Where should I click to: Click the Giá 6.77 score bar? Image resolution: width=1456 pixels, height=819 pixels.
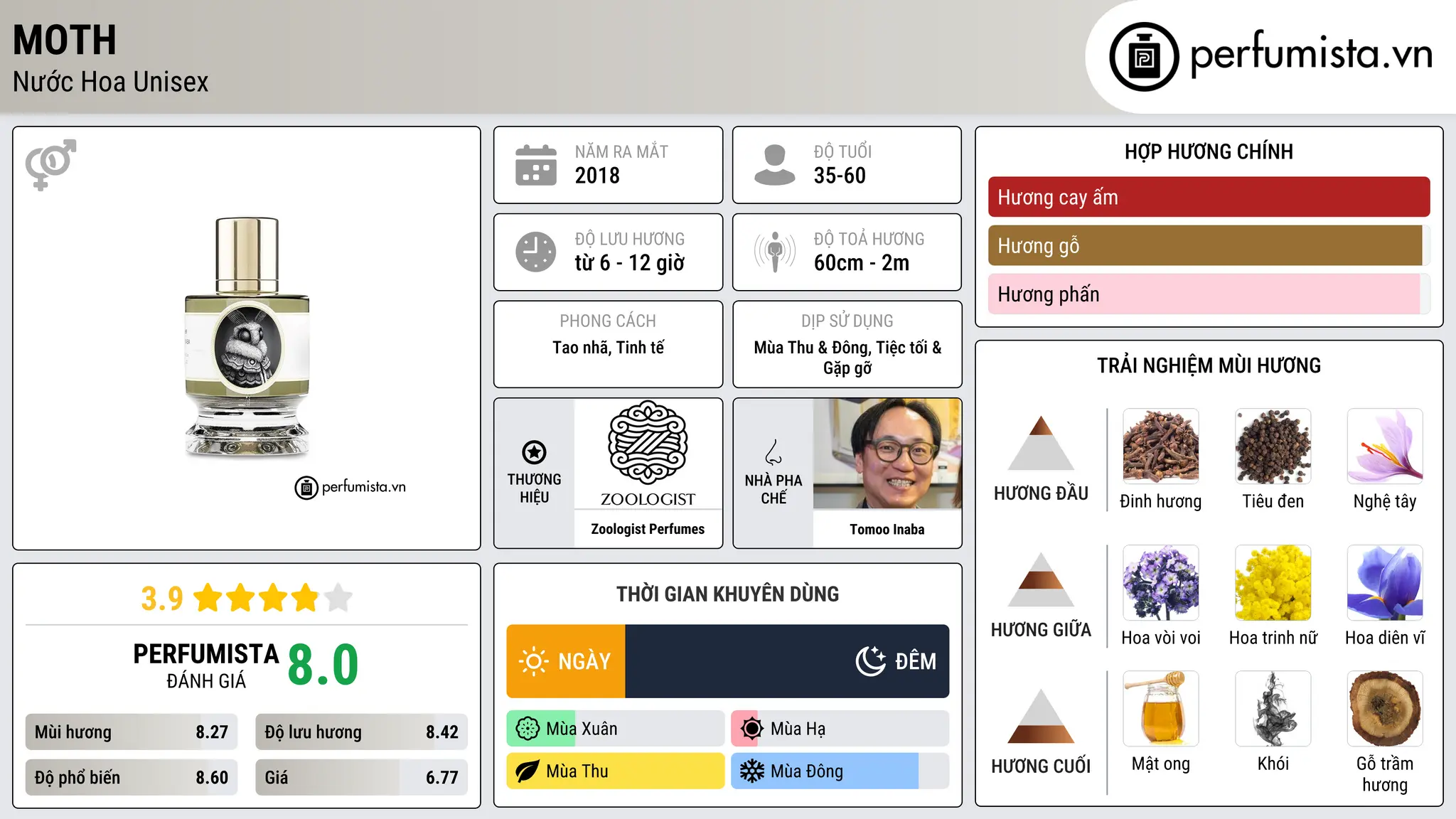click(361, 777)
